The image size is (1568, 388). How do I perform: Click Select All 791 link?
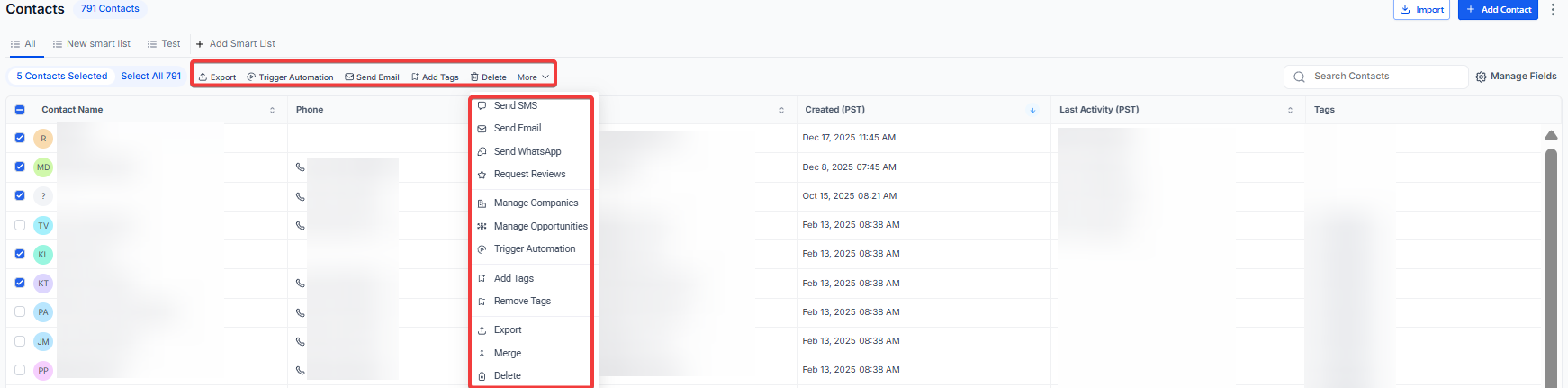[151, 76]
